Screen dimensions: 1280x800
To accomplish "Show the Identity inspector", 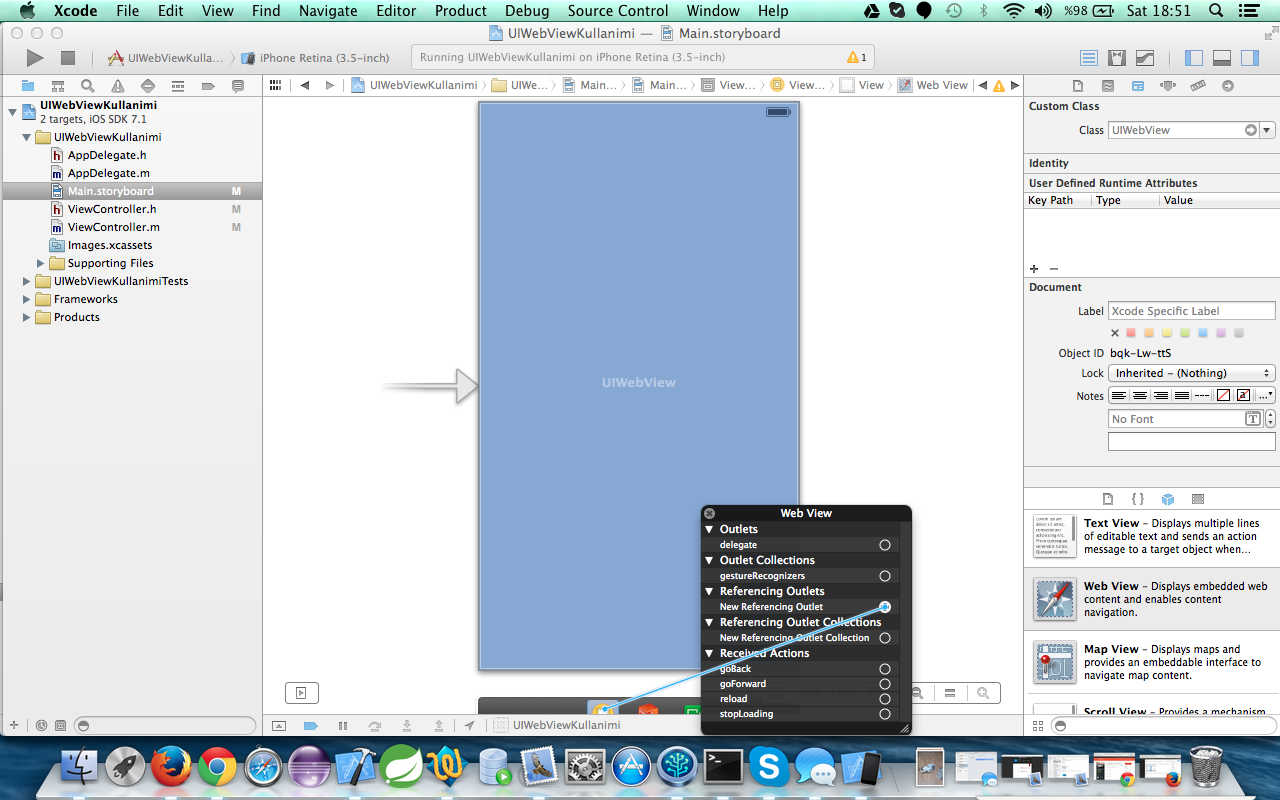I will tap(1138, 86).
